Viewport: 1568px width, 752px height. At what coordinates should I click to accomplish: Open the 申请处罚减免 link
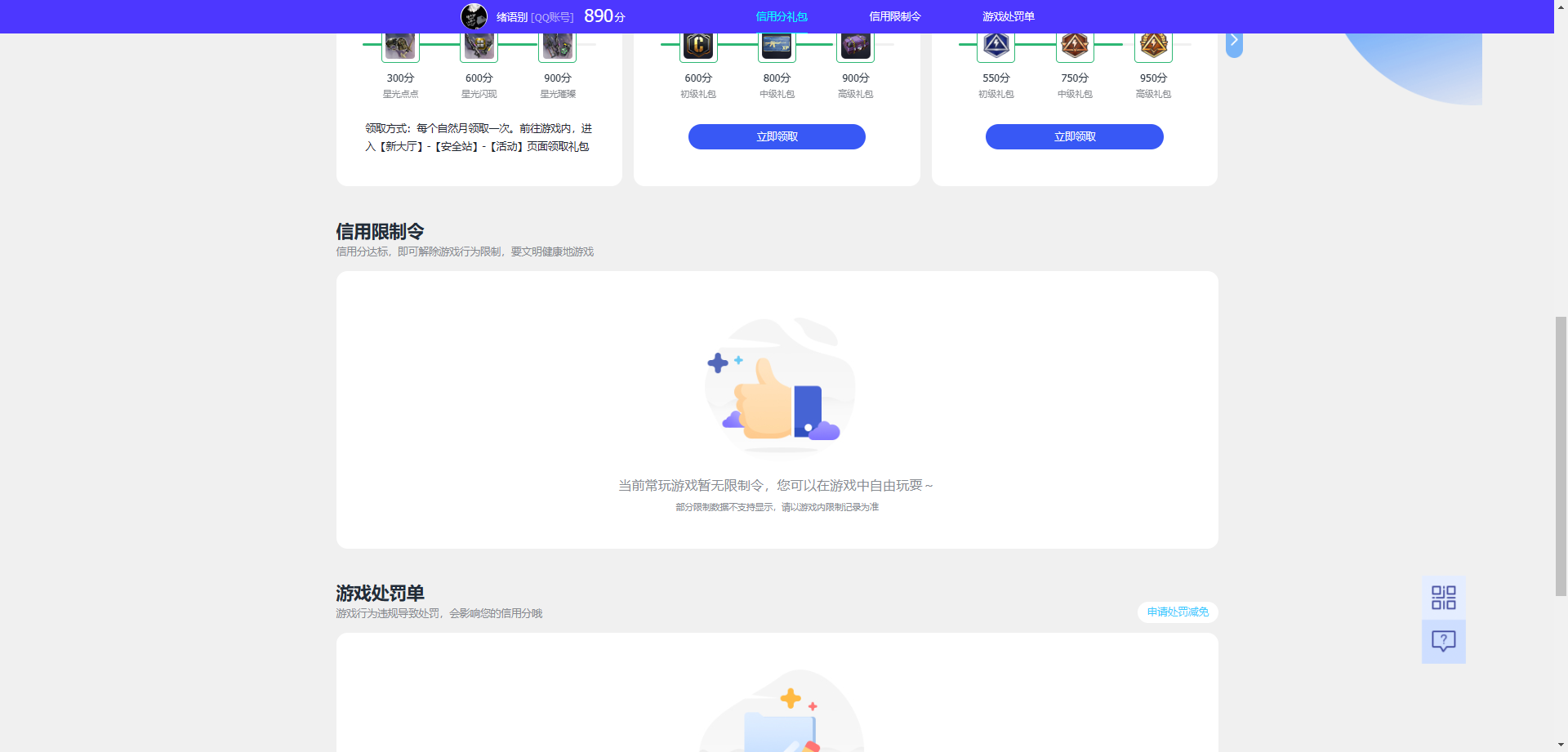point(1178,612)
